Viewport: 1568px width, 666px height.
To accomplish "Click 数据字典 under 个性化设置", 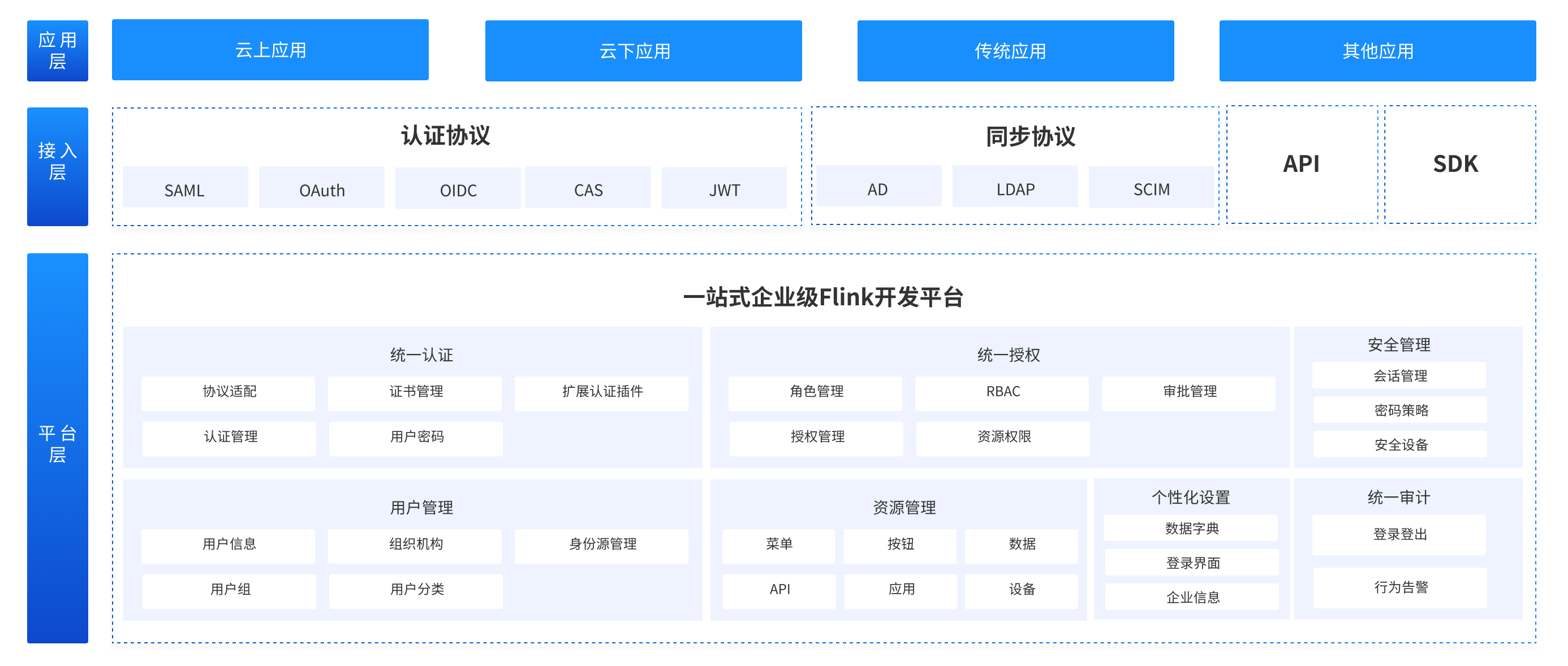I will (1191, 528).
